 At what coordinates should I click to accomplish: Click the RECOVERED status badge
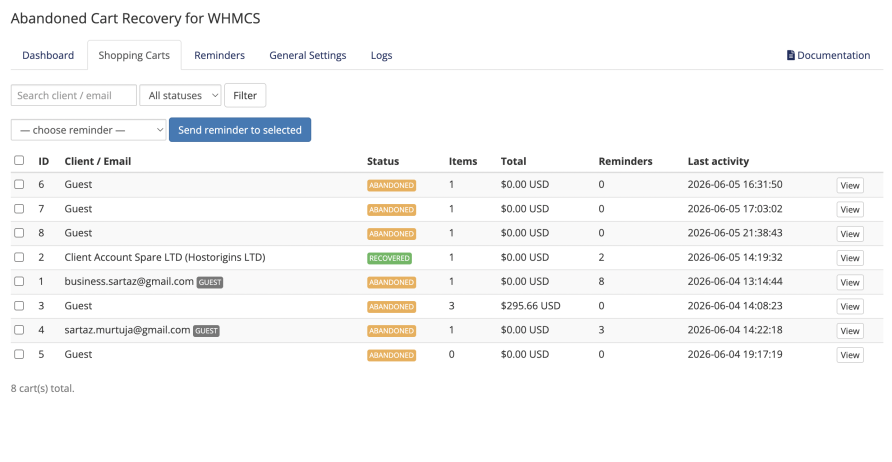tap(389, 258)
